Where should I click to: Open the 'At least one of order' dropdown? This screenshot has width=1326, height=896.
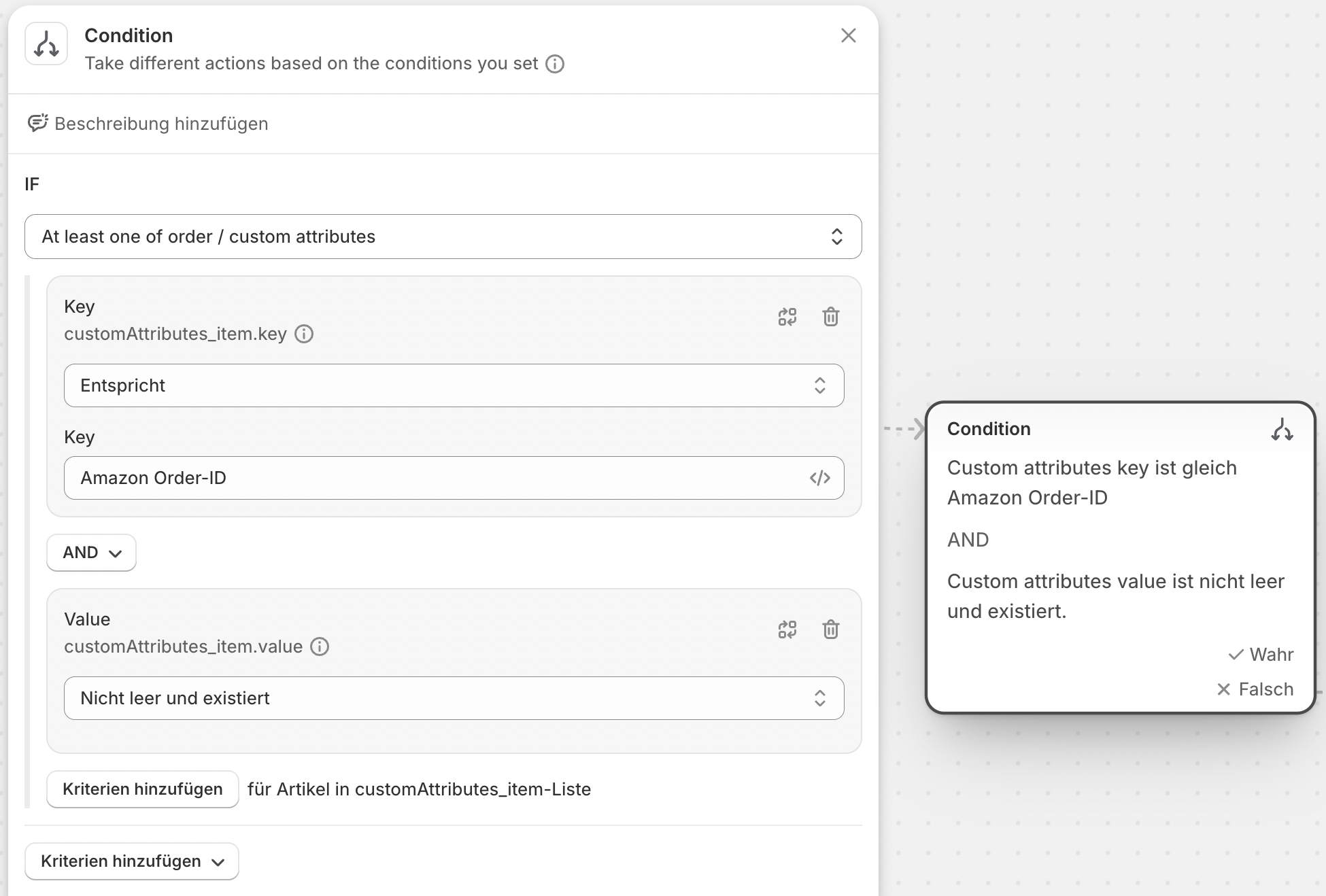443,237
